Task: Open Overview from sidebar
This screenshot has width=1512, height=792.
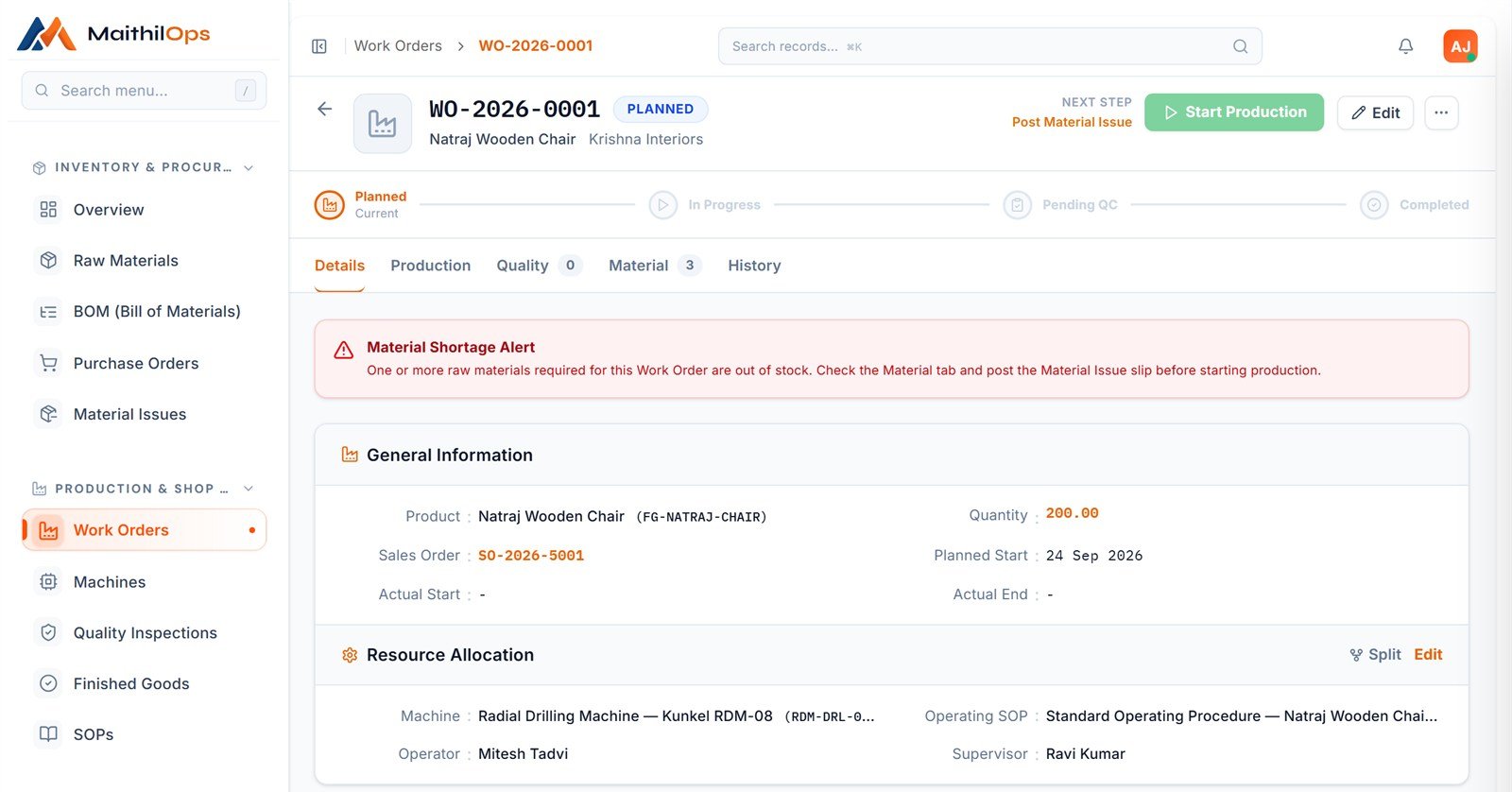Action: point(144,210)
